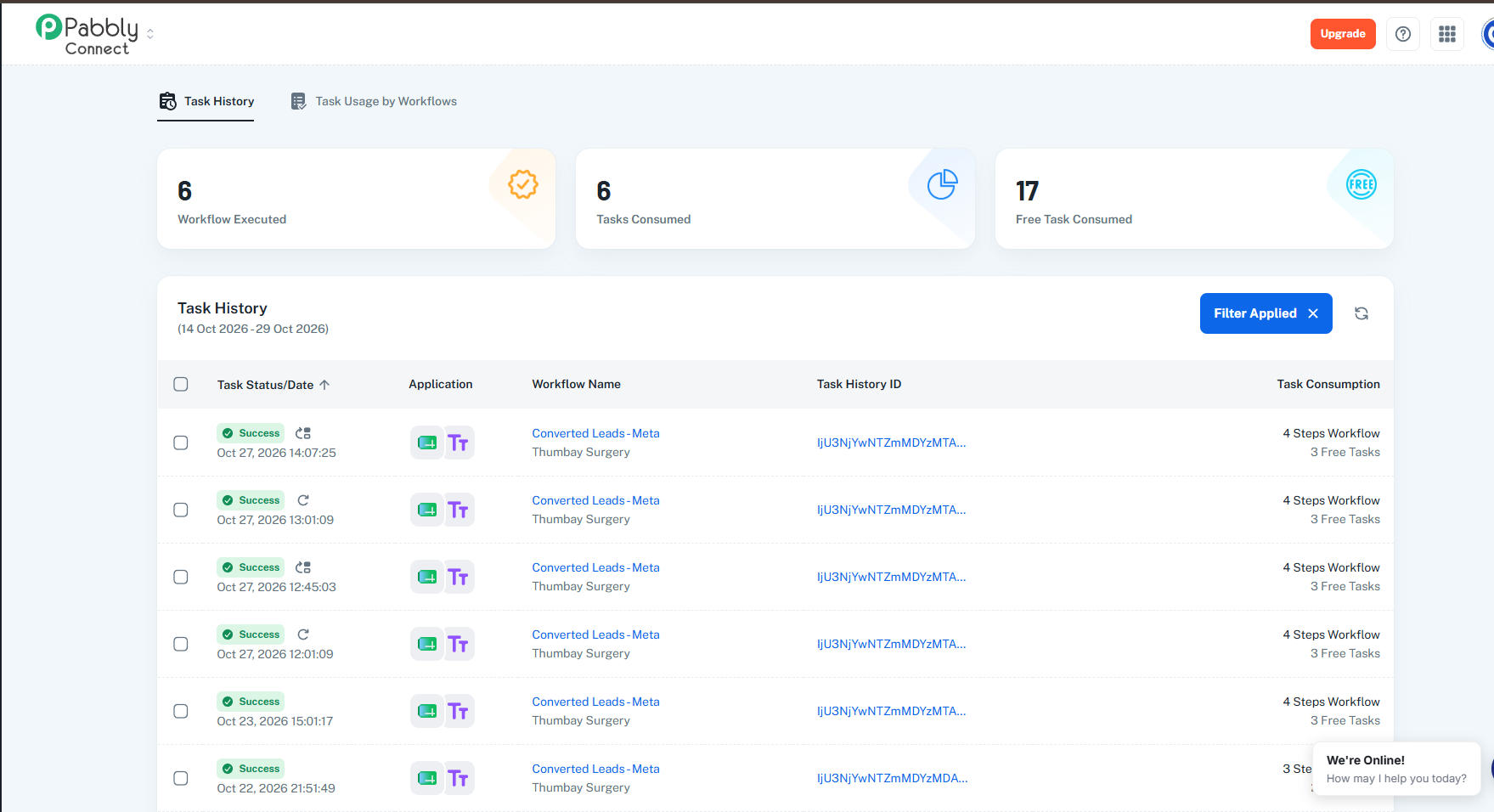Click the Workflow Name column header

coord(576,384)
